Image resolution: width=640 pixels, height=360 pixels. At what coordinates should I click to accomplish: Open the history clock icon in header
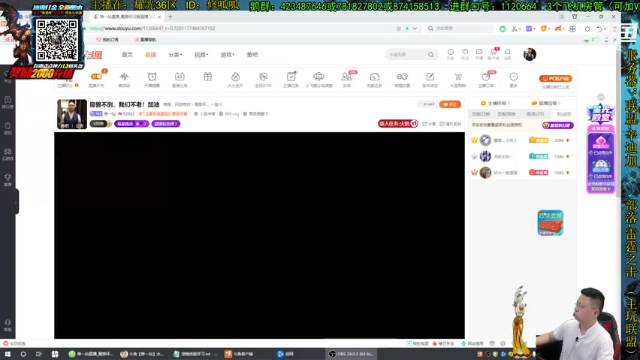451,52
